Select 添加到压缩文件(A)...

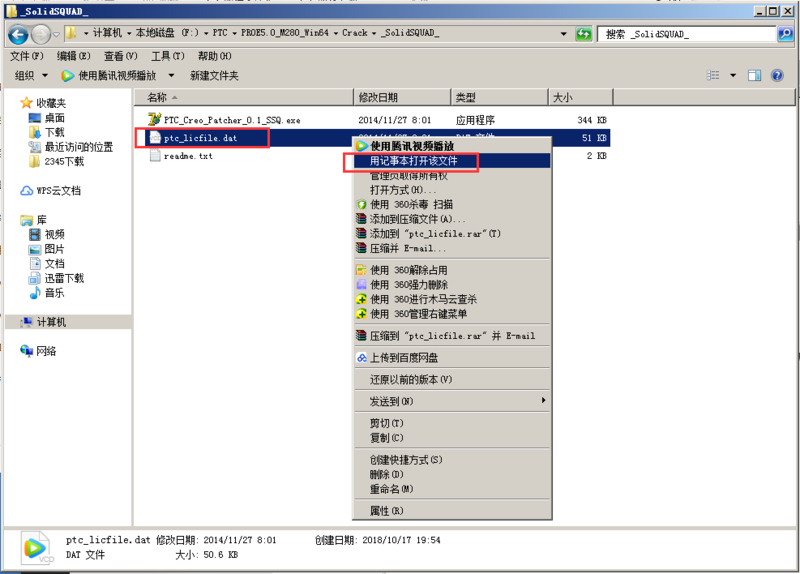tap(453, 219)
